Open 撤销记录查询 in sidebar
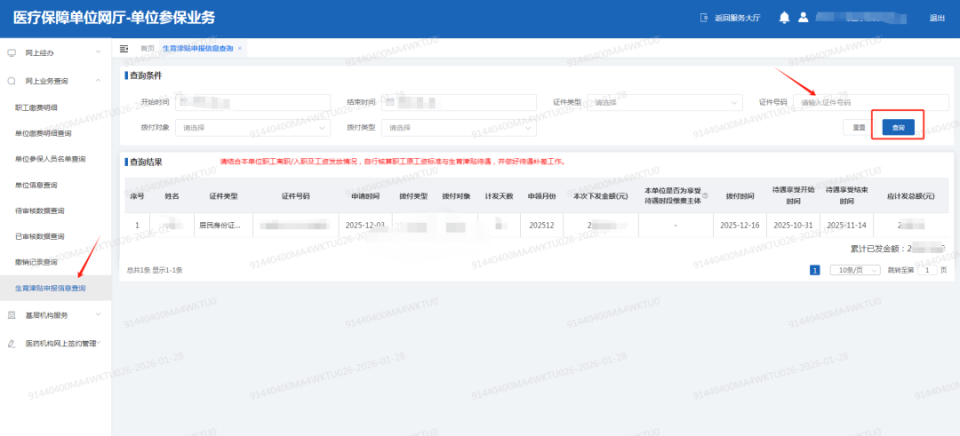This screenshot has width=960, height=436. (x=36, y=262)
